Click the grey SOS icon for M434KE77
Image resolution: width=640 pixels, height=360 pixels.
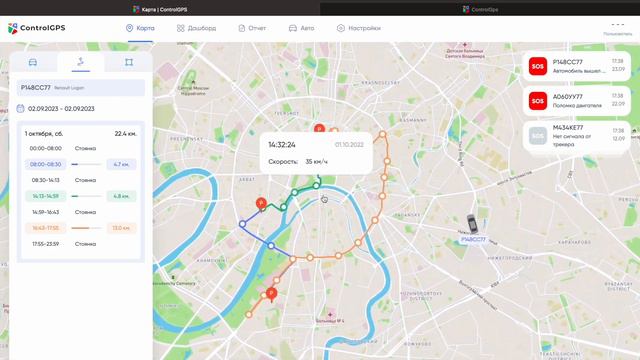538,136
